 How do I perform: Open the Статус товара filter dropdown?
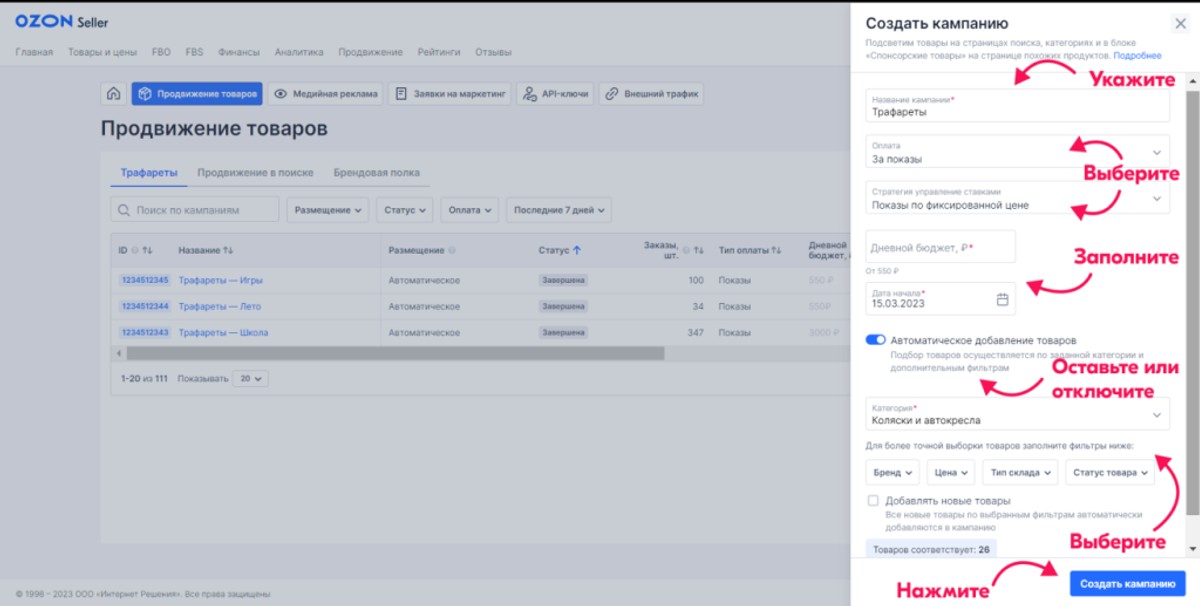tap(1110, 472)
